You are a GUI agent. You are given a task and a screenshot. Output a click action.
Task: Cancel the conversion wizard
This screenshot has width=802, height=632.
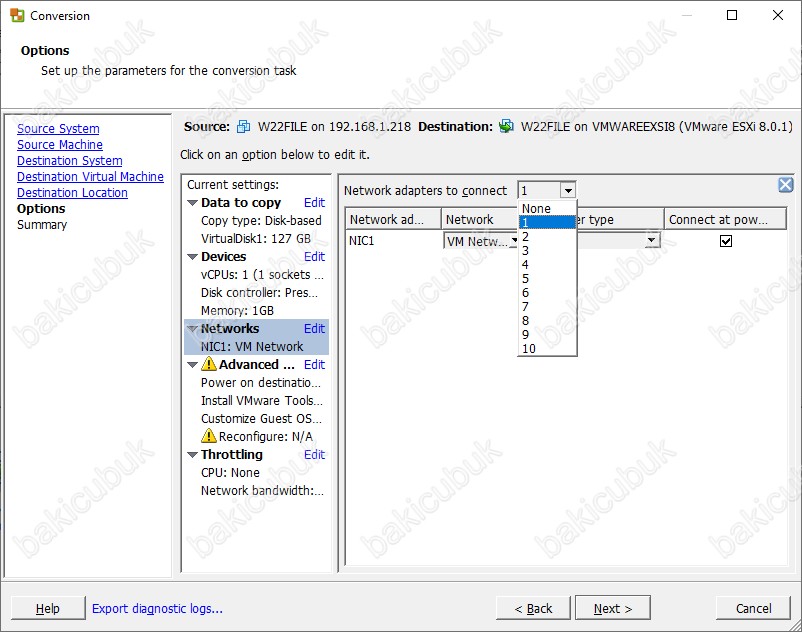click(x=753, y=608)
